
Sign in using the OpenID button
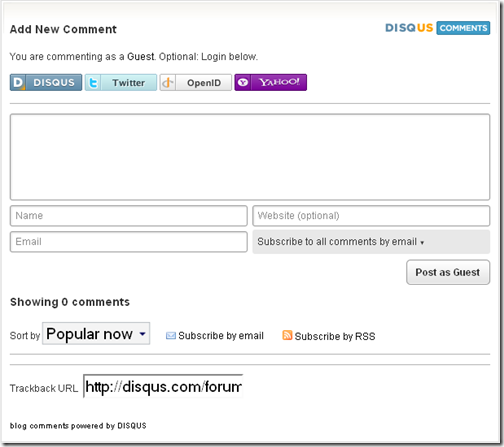[196, 82]
